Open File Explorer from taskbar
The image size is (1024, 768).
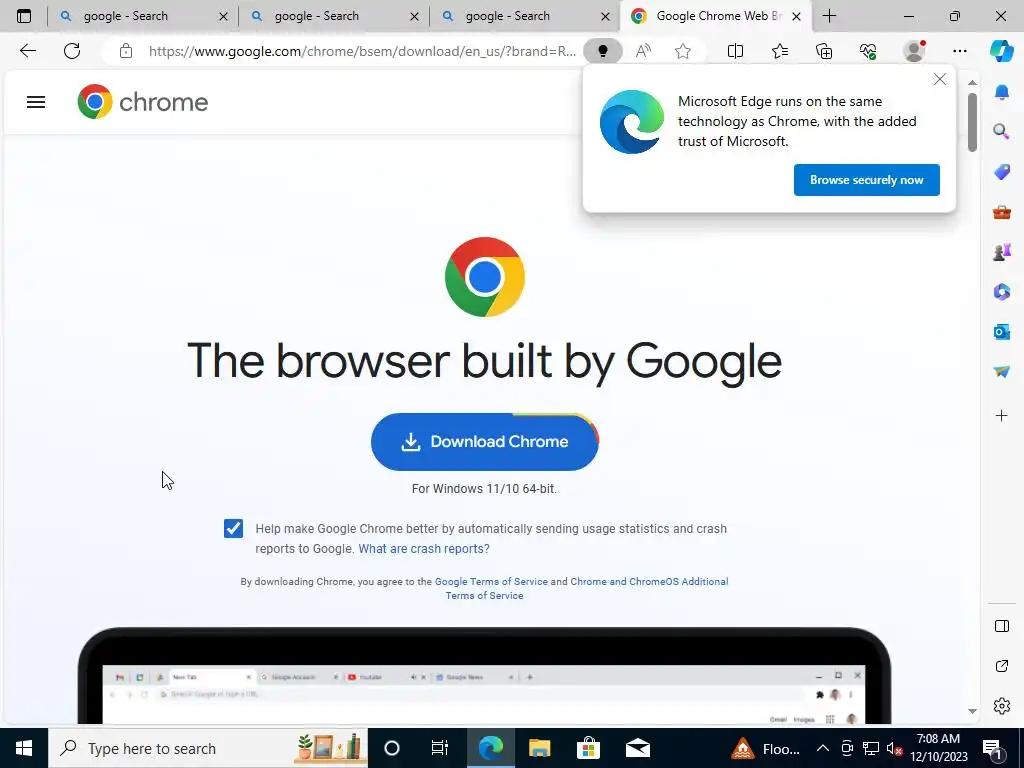[539, 748]
